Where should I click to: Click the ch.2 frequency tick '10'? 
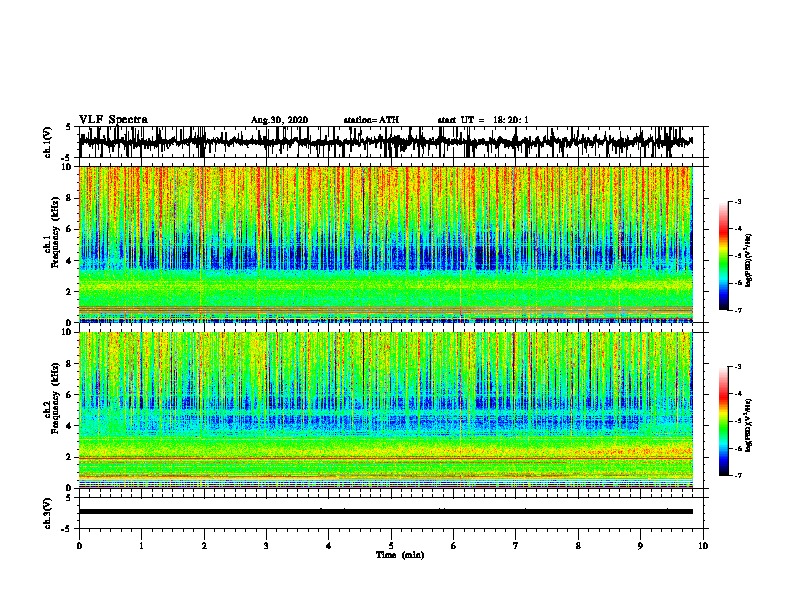(x=69, y=332)
